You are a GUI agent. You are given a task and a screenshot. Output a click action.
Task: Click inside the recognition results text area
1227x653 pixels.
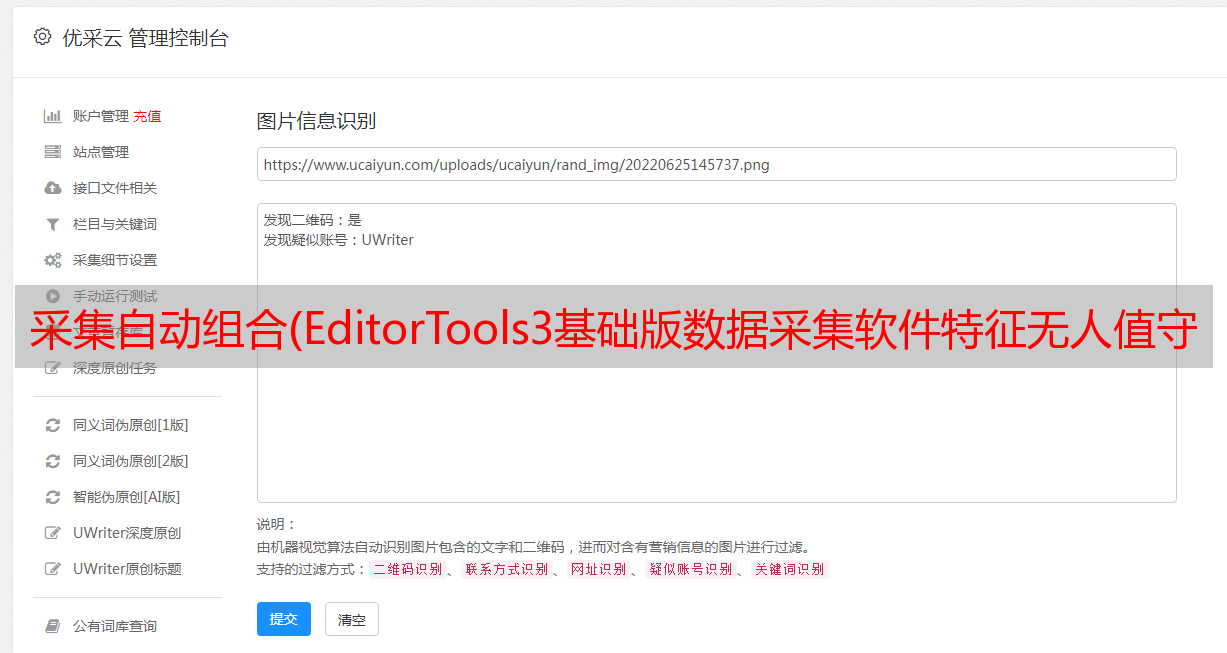[716, 352]
